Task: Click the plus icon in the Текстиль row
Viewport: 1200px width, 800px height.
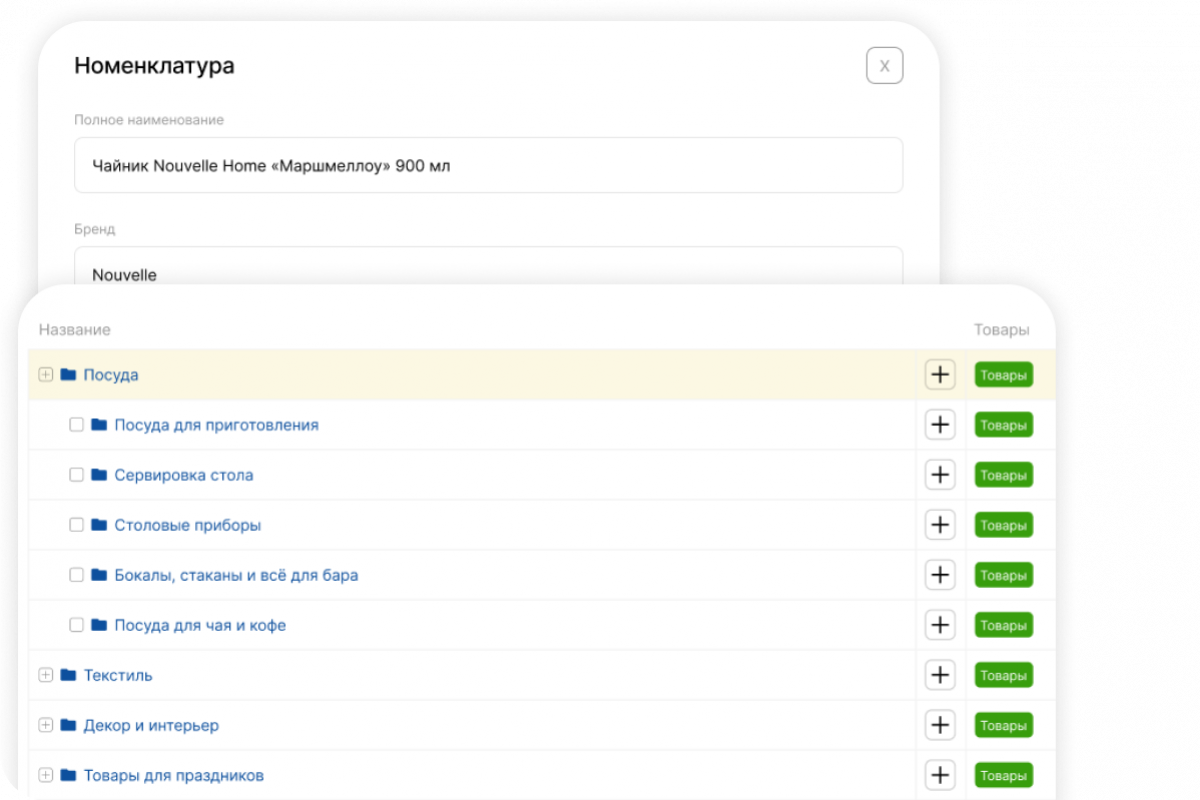Action: click(x=939, y=675)
